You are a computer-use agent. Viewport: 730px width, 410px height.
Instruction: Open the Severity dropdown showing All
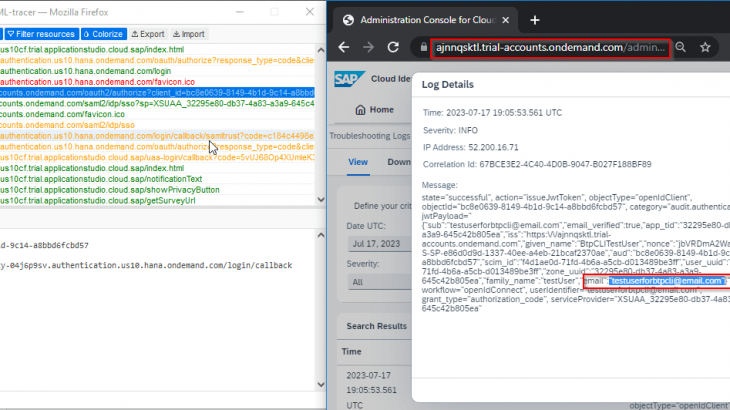380,282
